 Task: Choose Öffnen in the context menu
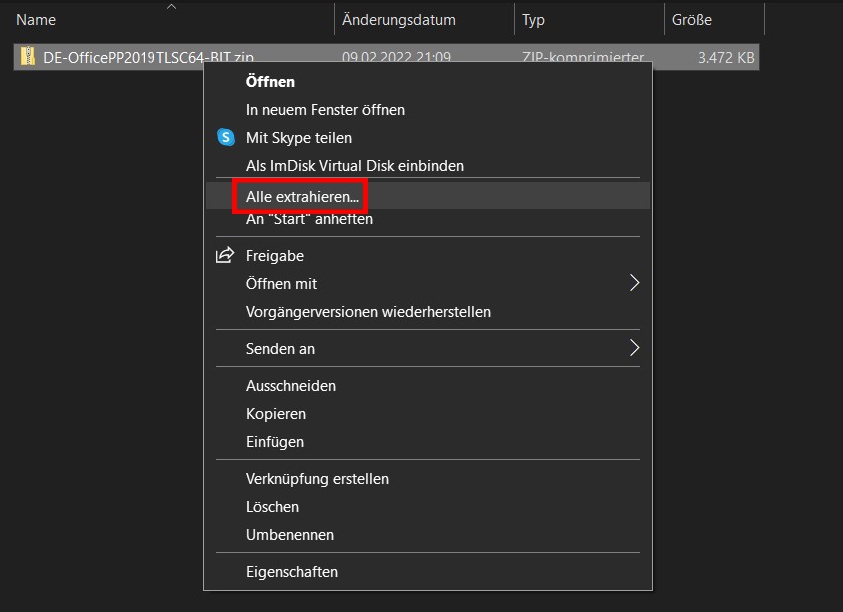click(270, 81)
